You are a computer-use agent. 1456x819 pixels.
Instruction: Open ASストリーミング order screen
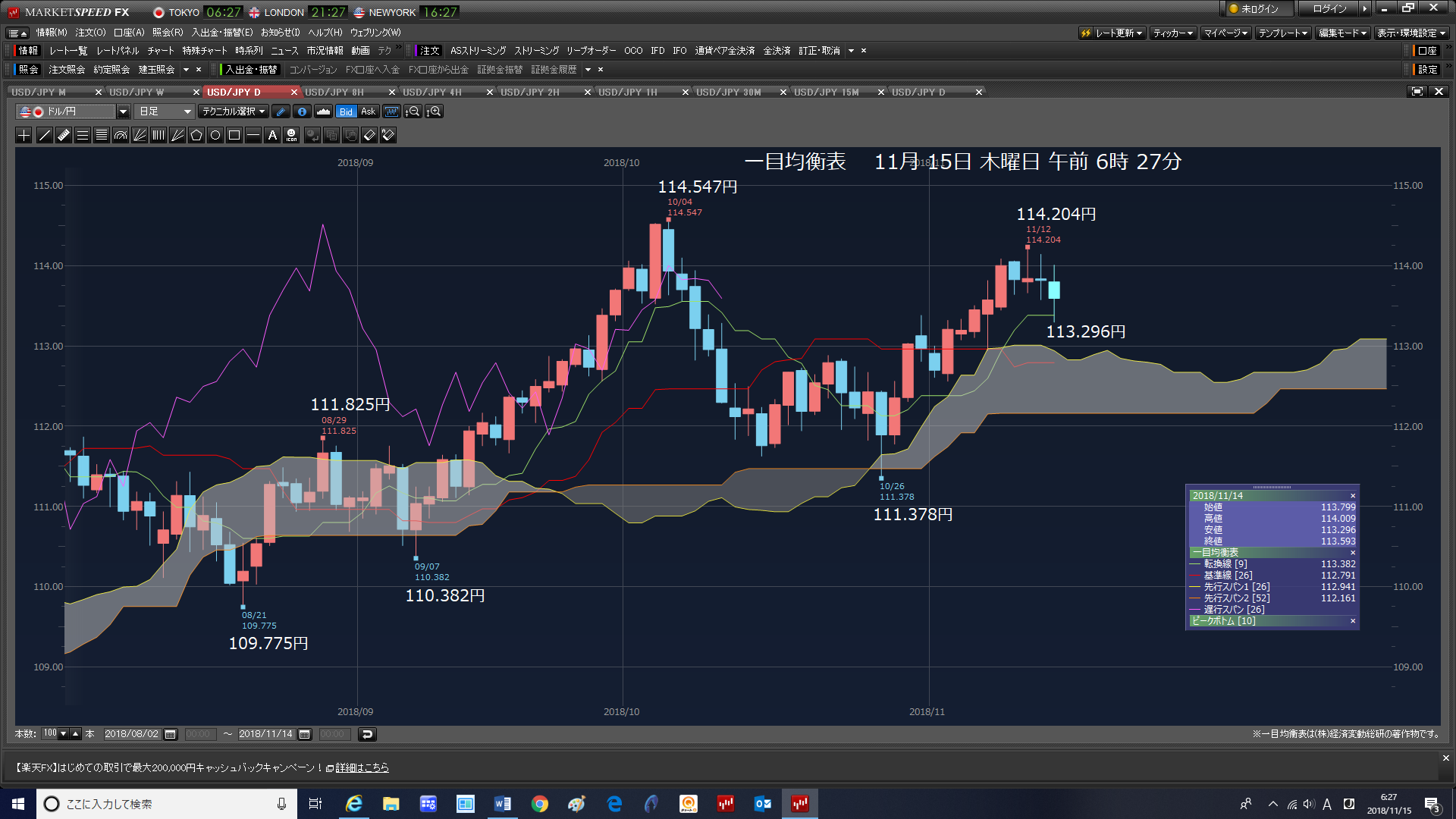point(478,51)
